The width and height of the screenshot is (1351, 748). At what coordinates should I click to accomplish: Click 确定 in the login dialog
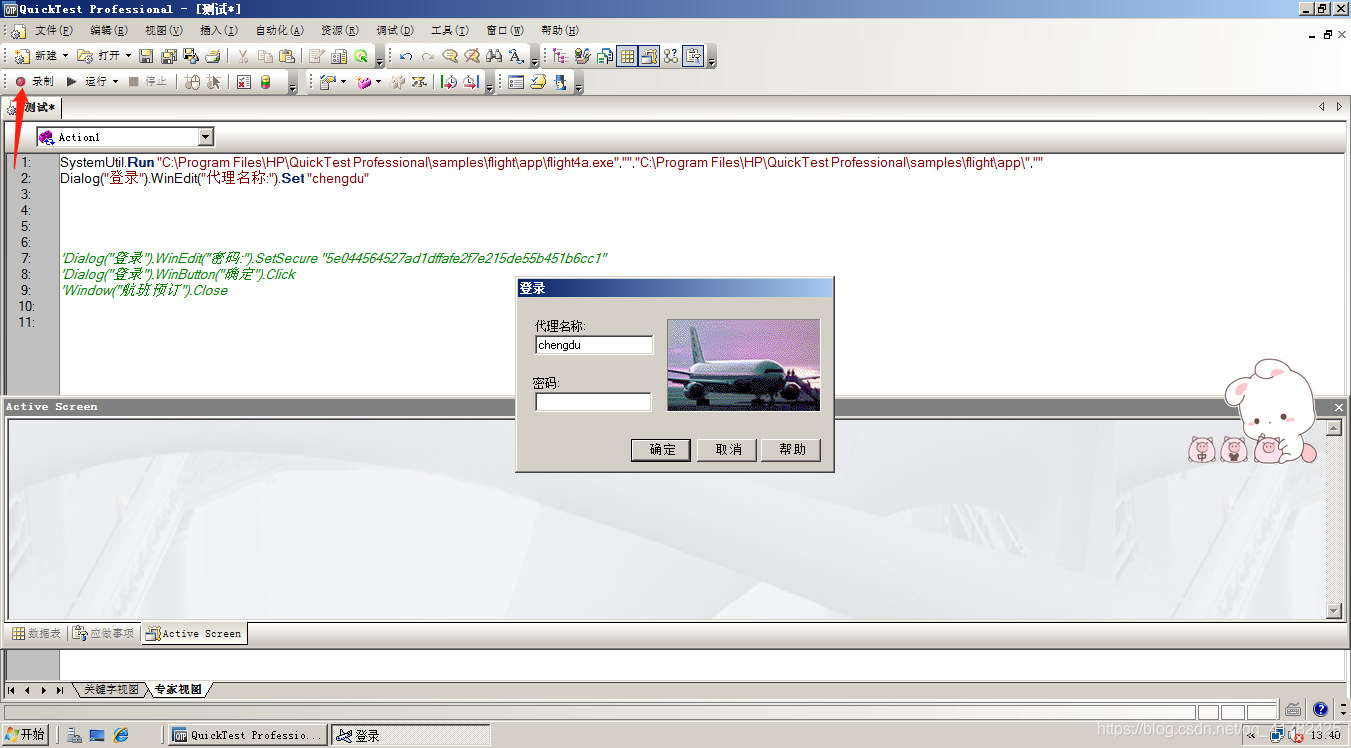(662, 449)
